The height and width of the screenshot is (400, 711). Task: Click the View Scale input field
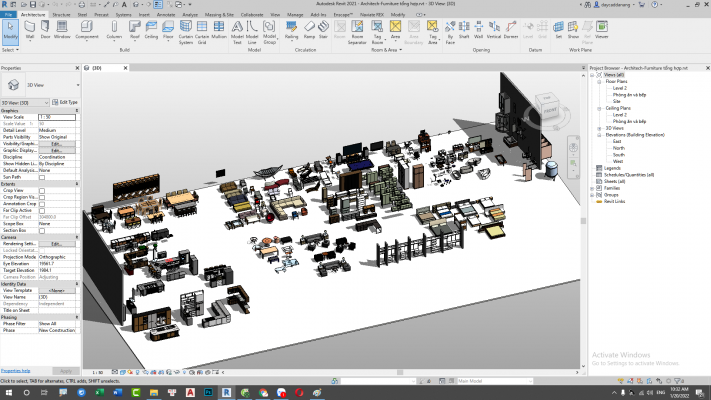56,117
